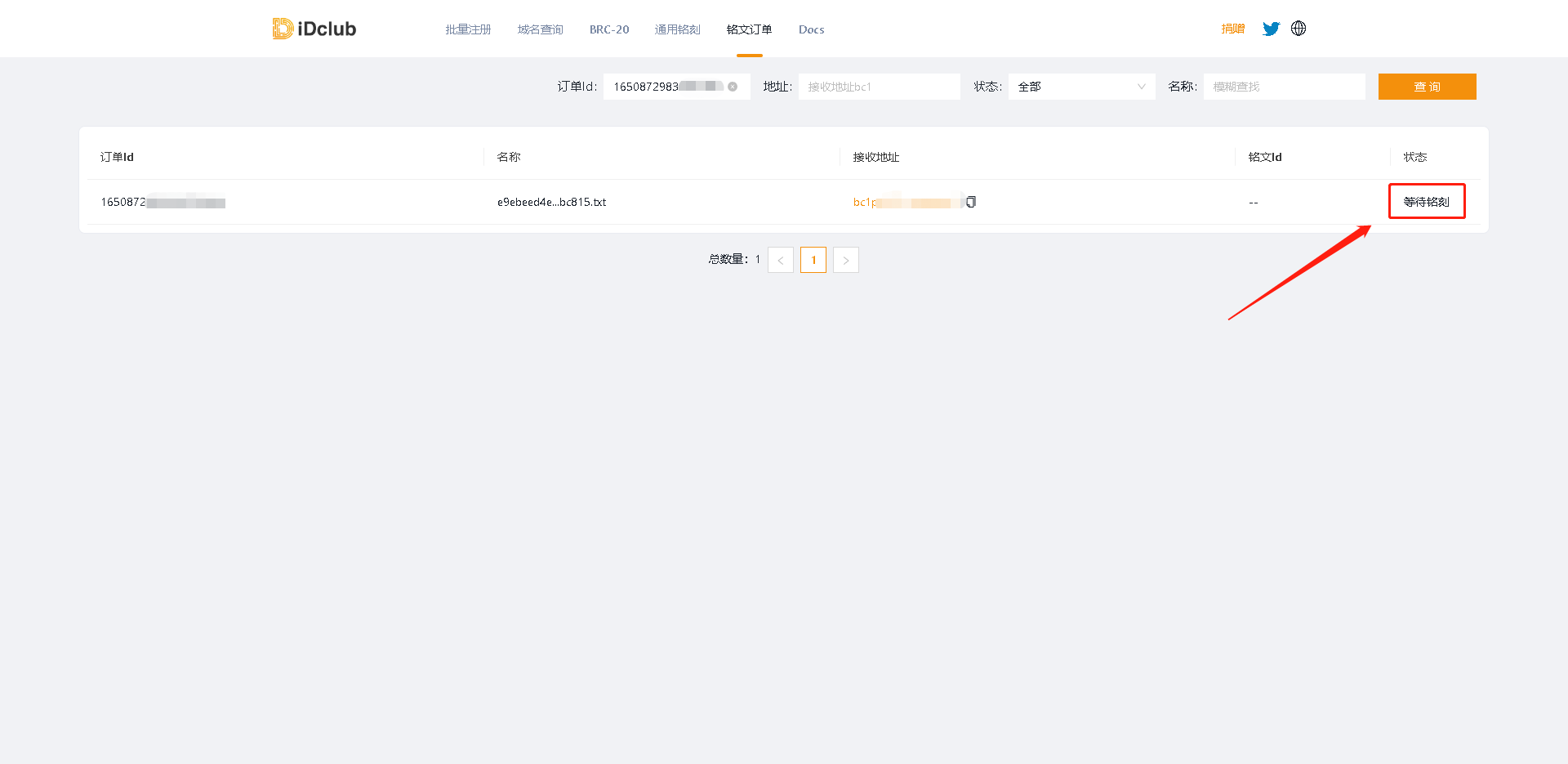Open the Twitter bird icon link
Image resolution: width=1568 pixels, height=764 pixels.
pyautogui.click(x=1271, y=29)
